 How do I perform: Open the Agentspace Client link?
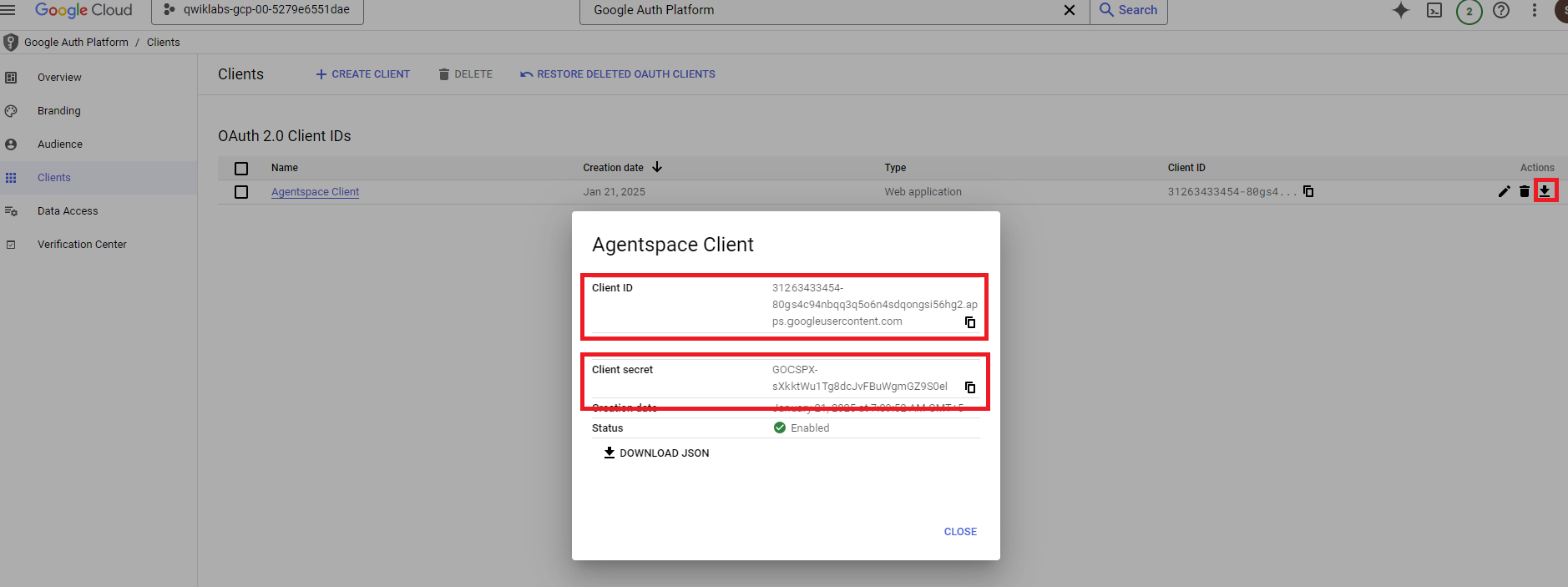pos(315,191)
